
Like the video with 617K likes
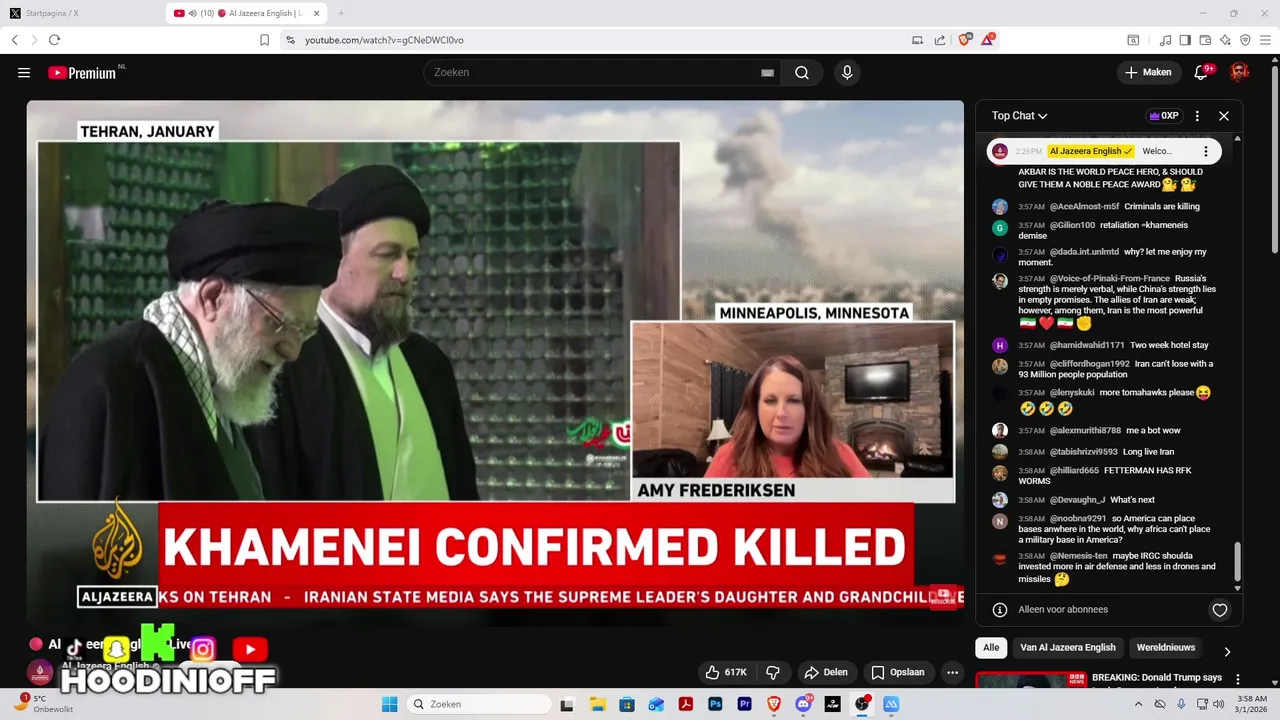tap(727, 672)
